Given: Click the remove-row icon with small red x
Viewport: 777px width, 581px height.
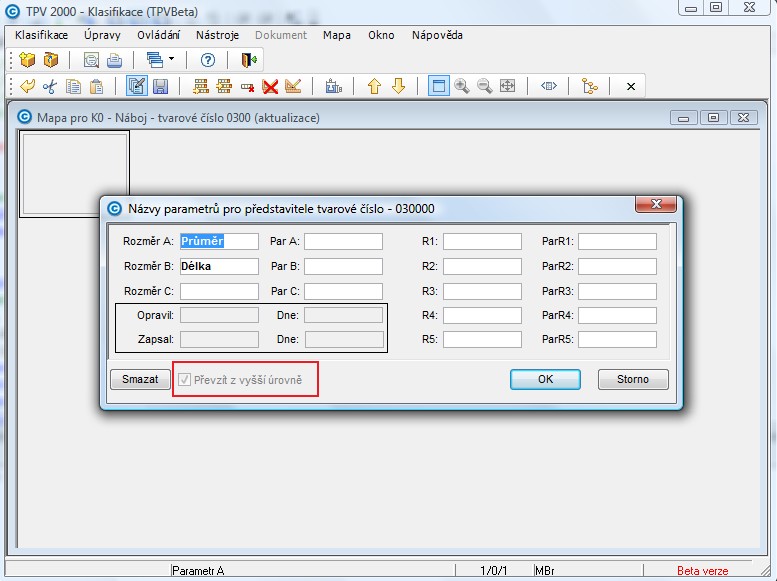Looking at the screenshot, I should pyautogui.click(x=247, y=87).
